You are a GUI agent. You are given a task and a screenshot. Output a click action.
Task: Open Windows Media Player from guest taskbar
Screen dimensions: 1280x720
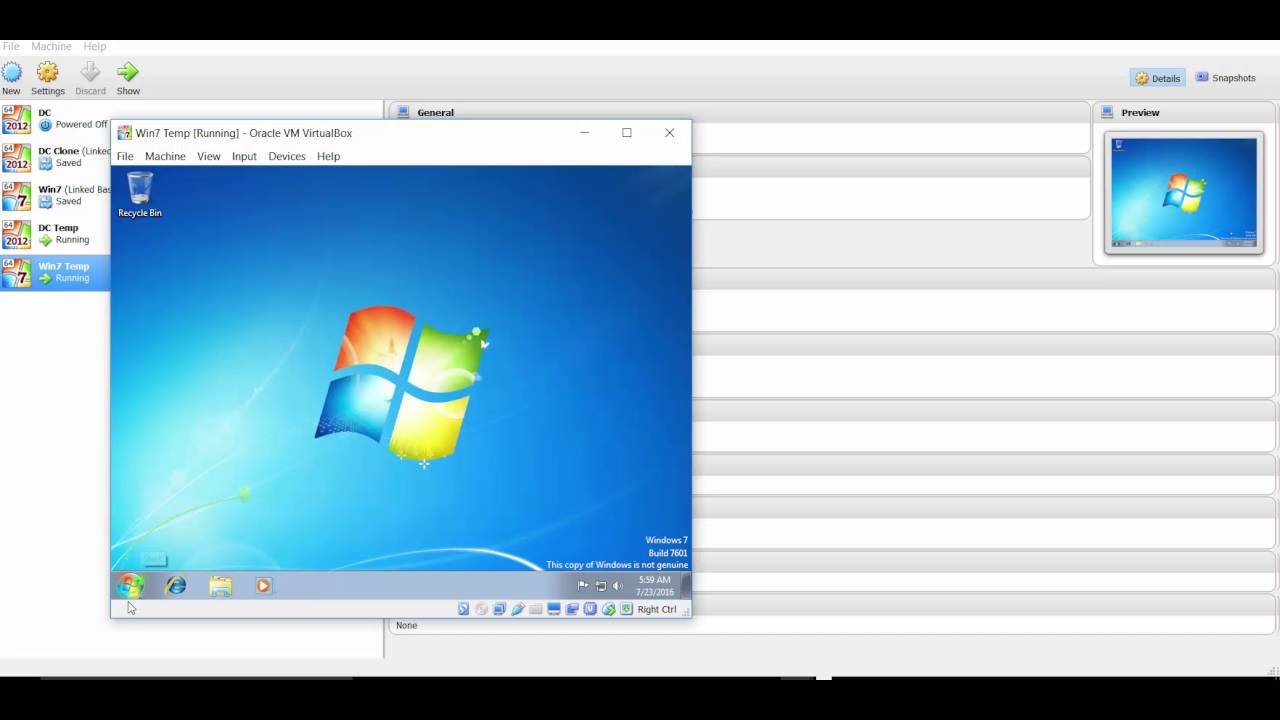[263, 586]
